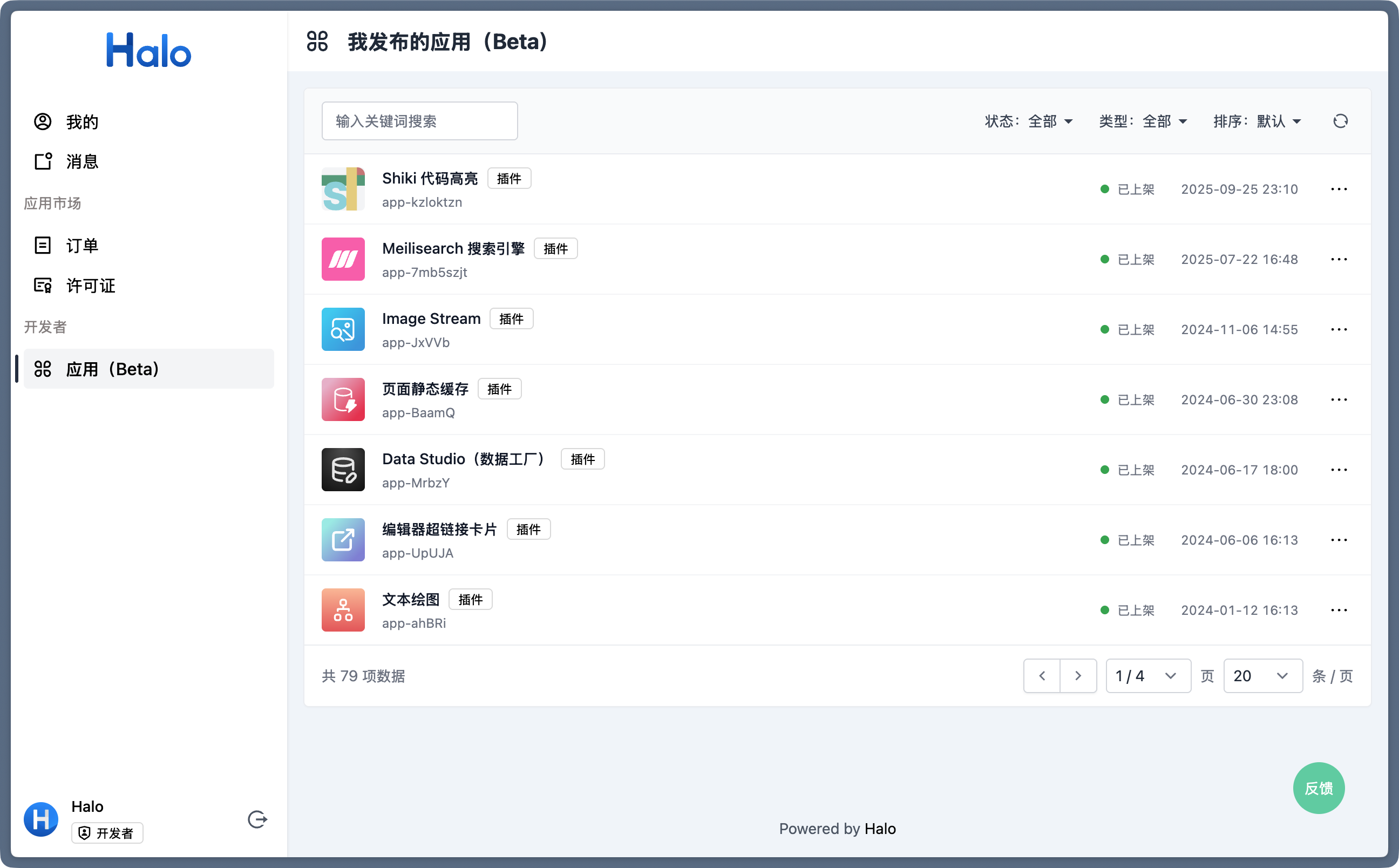Click the user avatar in sidebar bottom
This screenshot has height=868, width=1399.
tap(40, 819)
